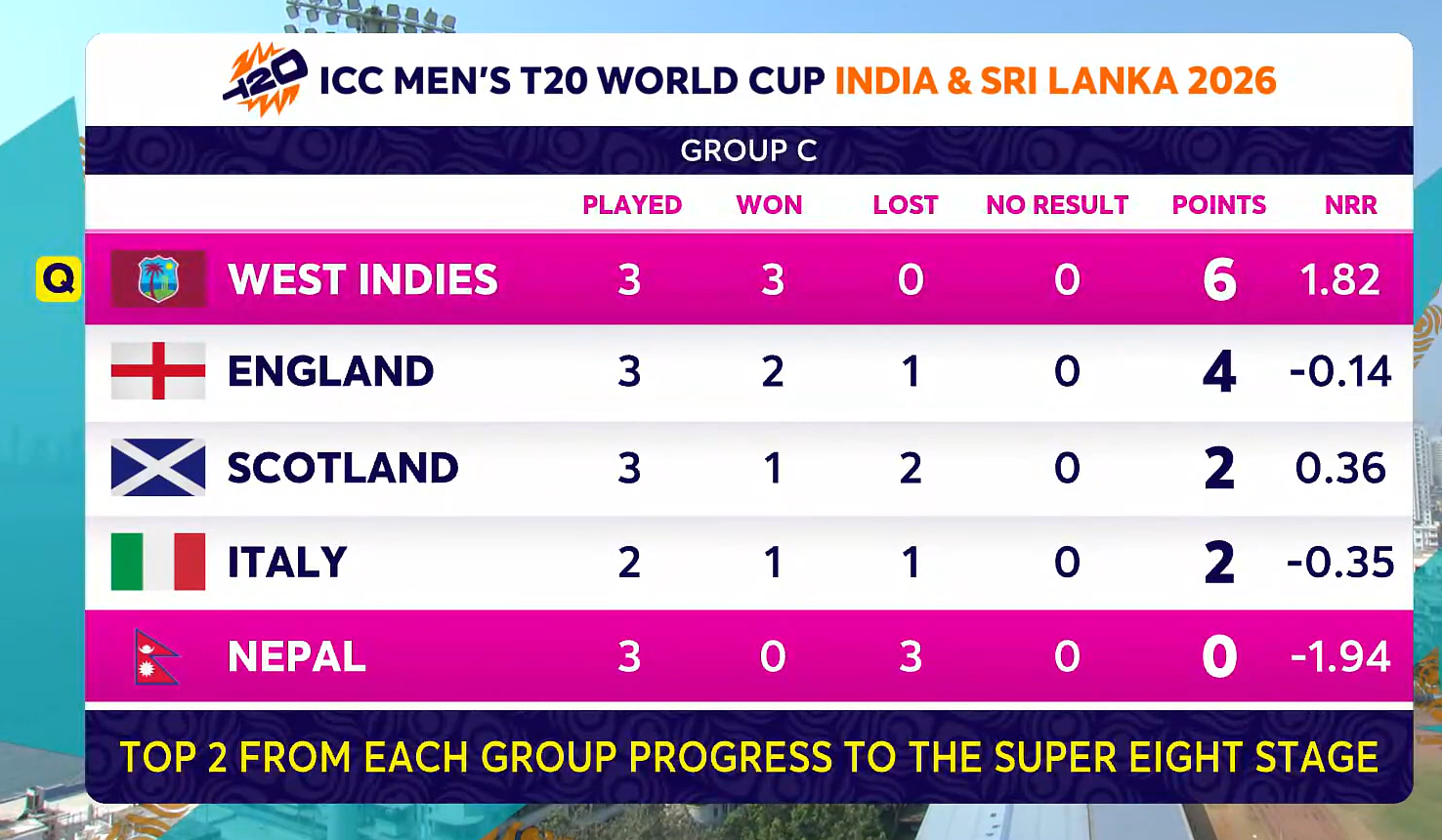Viewport: 1442px width, 840px height.
Task: Click the NRR column header
Action: [1350, 205]
